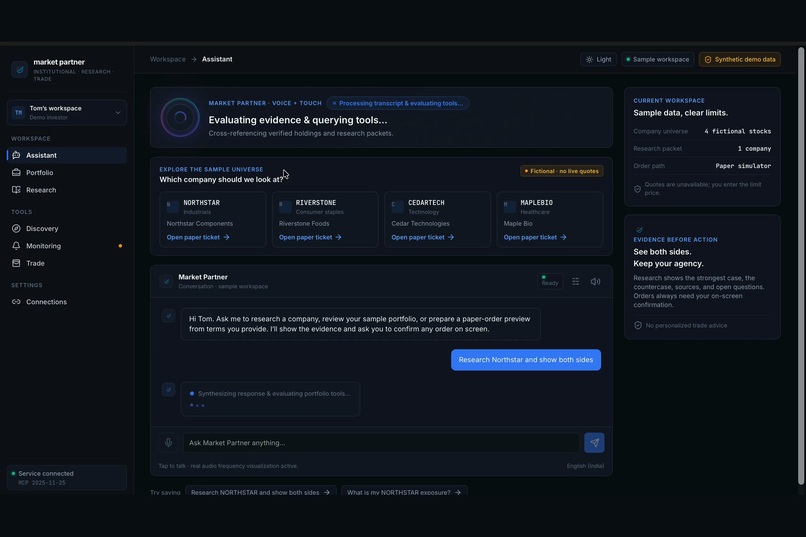
Task: Toggle the Light theme button
Action: 598,60
